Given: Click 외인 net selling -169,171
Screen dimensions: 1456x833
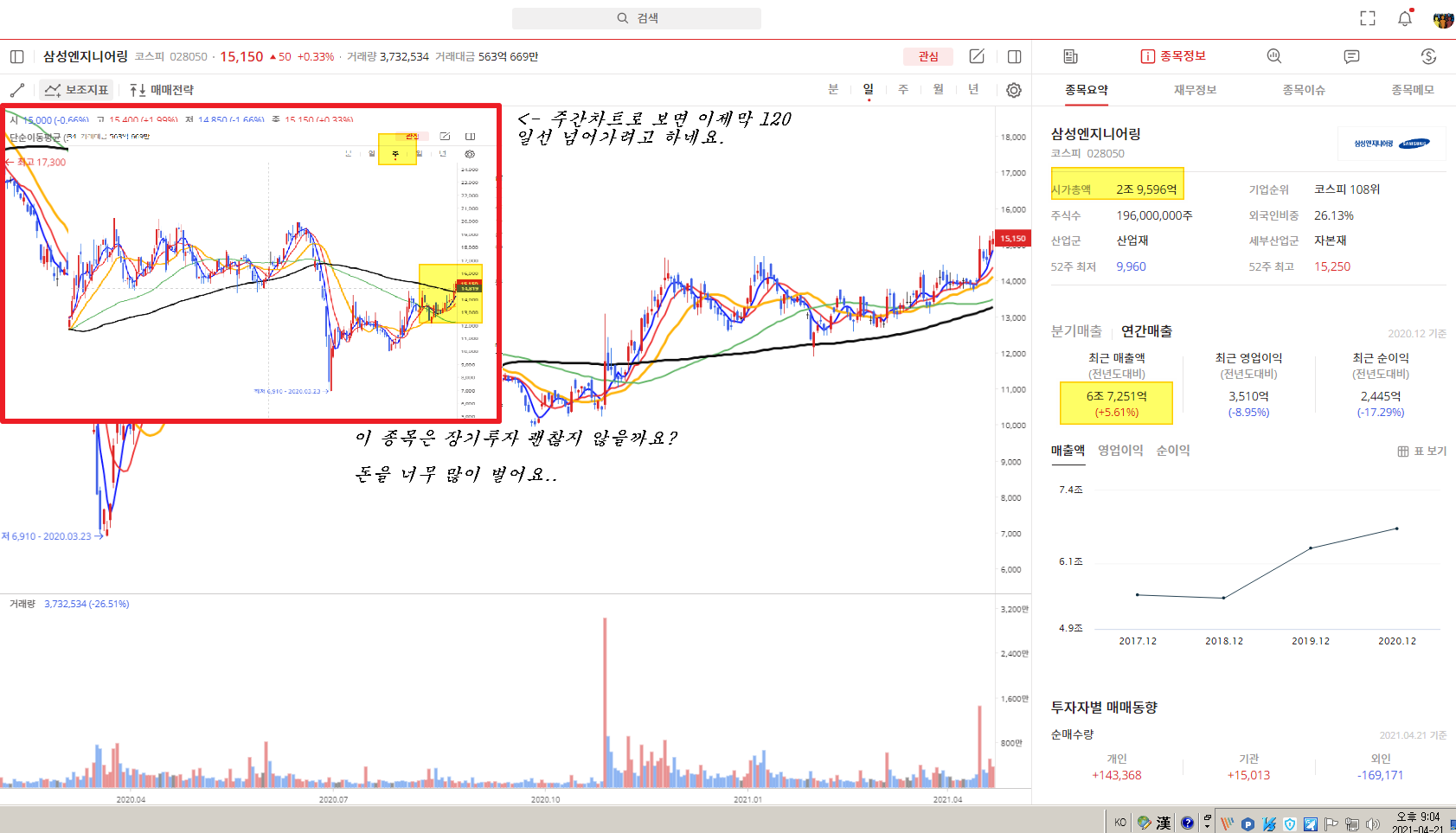Looking at the screenshot, I should (x=1381, y=775).
